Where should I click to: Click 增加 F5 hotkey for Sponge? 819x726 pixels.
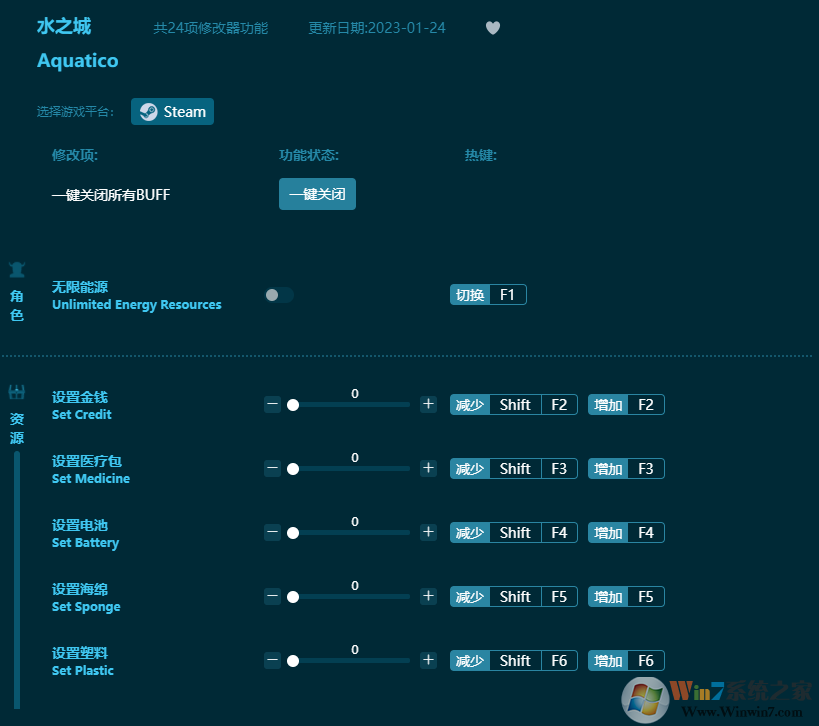626,596
